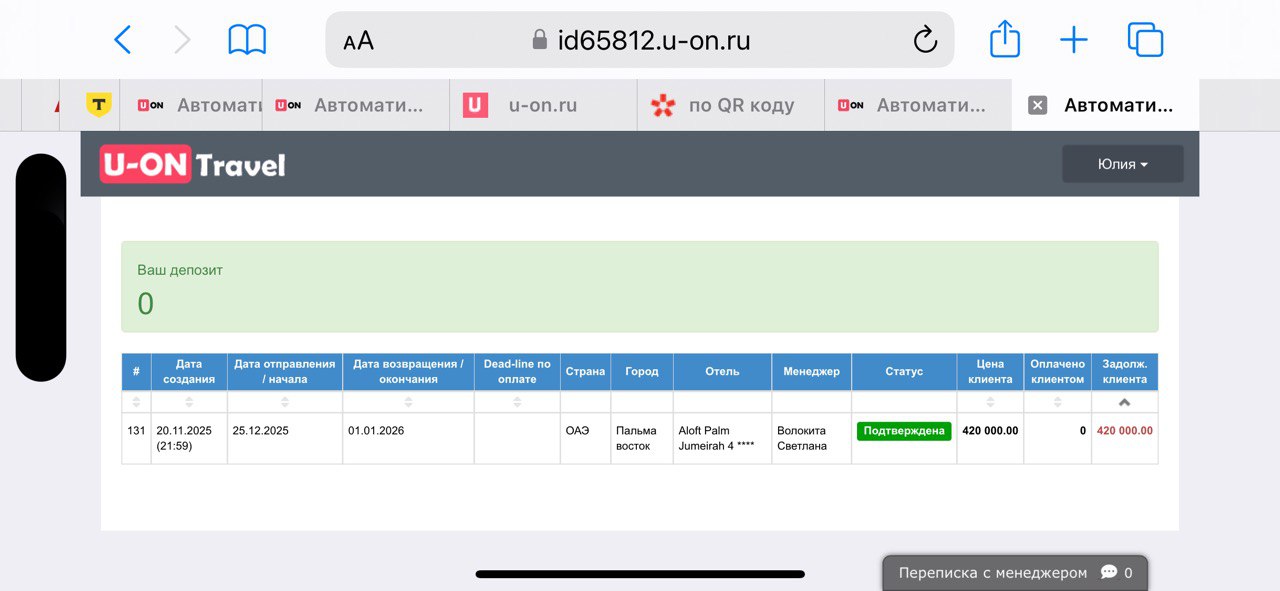
Task: Reverse sorting of 'Задолж. клиента' column
Action: (x=1124, y=402)
